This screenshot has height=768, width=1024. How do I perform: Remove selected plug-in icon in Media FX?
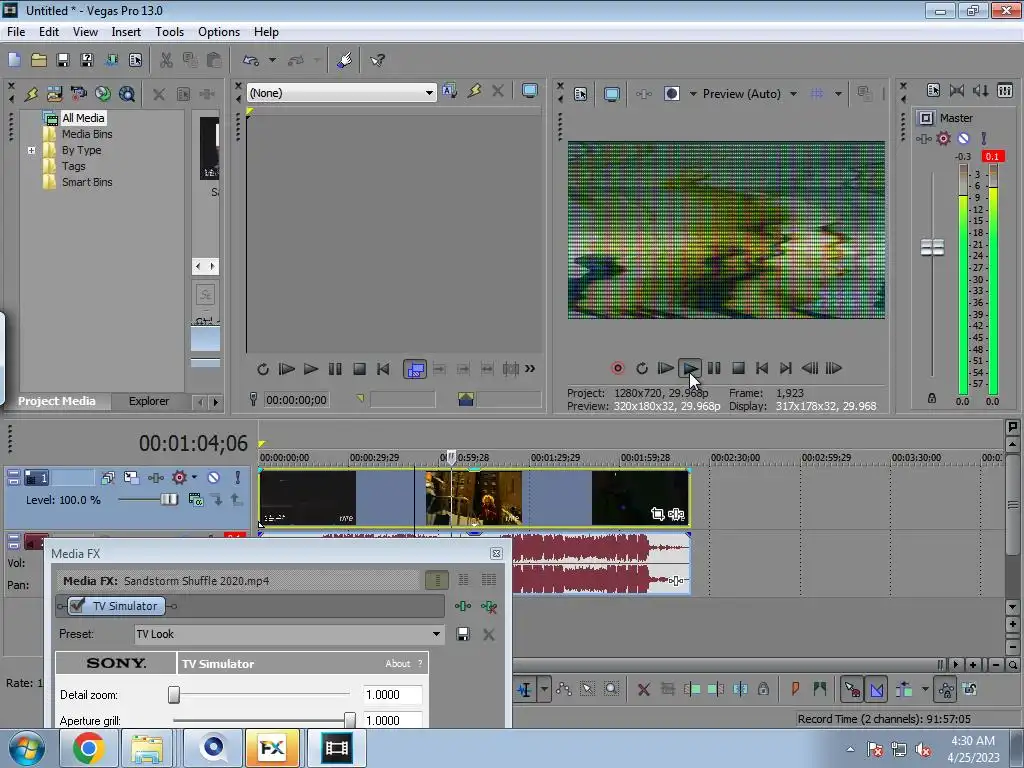[x=488, y=607]
